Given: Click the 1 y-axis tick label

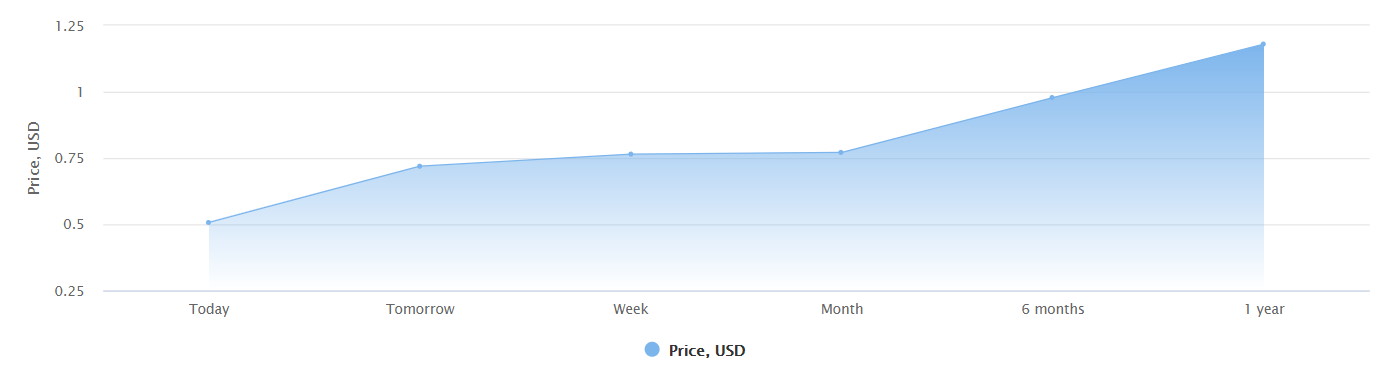Looking at the screenshot, I should pos(81,92).
